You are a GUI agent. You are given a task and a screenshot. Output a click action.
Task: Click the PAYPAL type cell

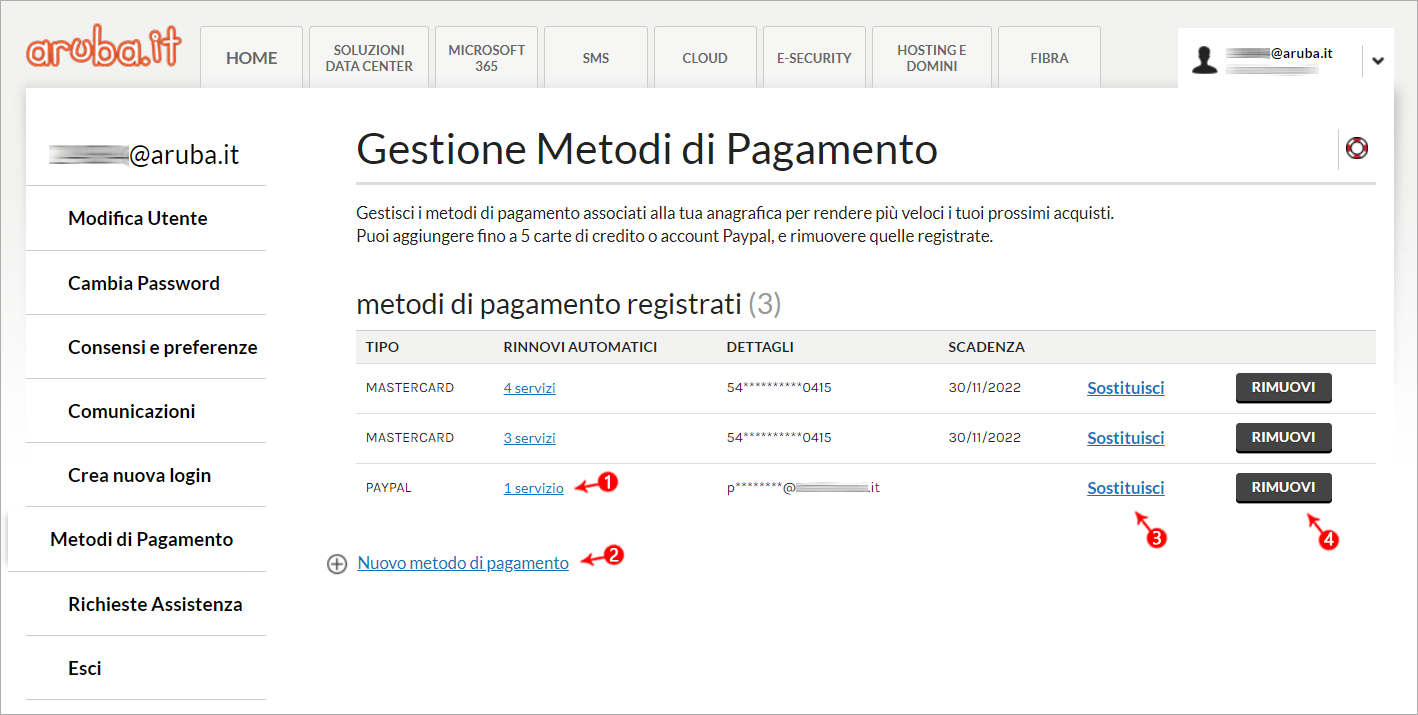tap(389, 488)
